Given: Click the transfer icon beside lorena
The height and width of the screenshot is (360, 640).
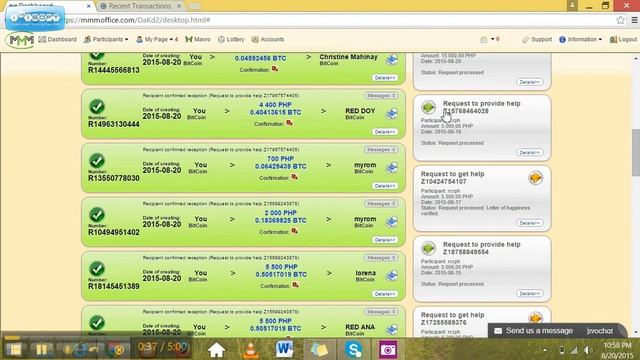Looking at the screenshot, I should pos(392,276).
